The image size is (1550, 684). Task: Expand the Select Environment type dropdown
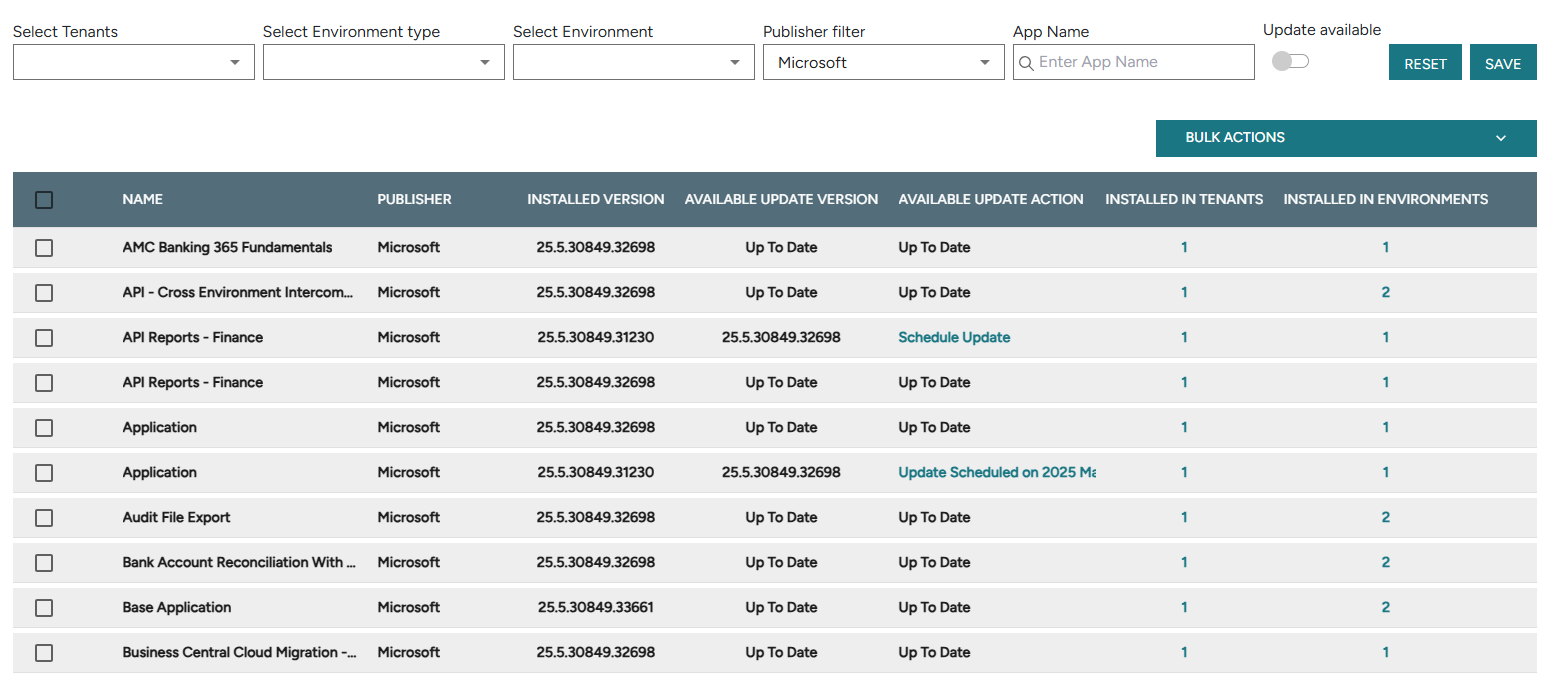383,62
